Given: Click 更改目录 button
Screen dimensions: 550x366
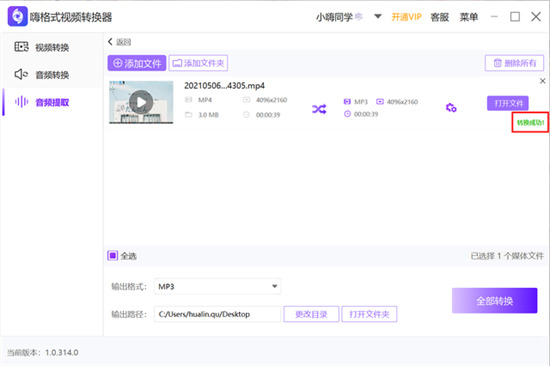Looking at the screenshot, I should [x=311, y=314].
